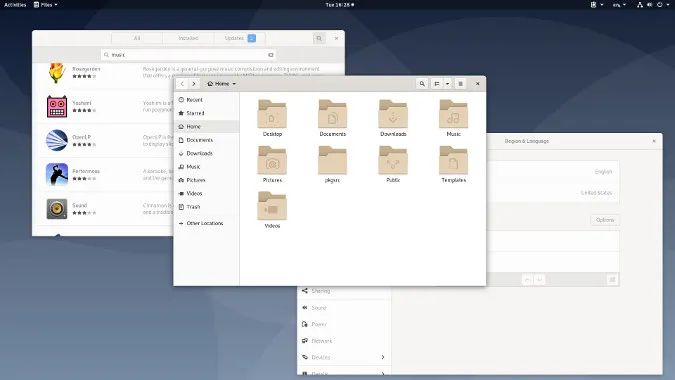Viewport: 675px width, 380px height.
Task: Open the Desktop folder
Action: pos(272,118)
